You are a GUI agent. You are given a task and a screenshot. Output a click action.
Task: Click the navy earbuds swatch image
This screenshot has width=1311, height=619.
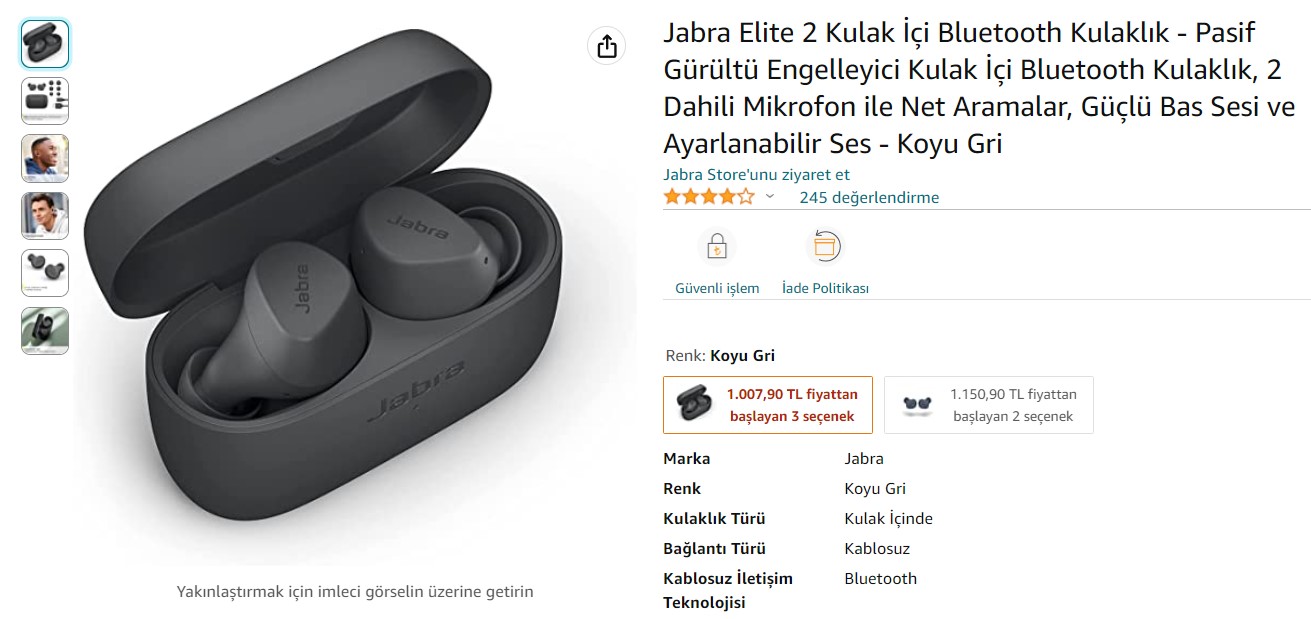(x=916, y=404)
